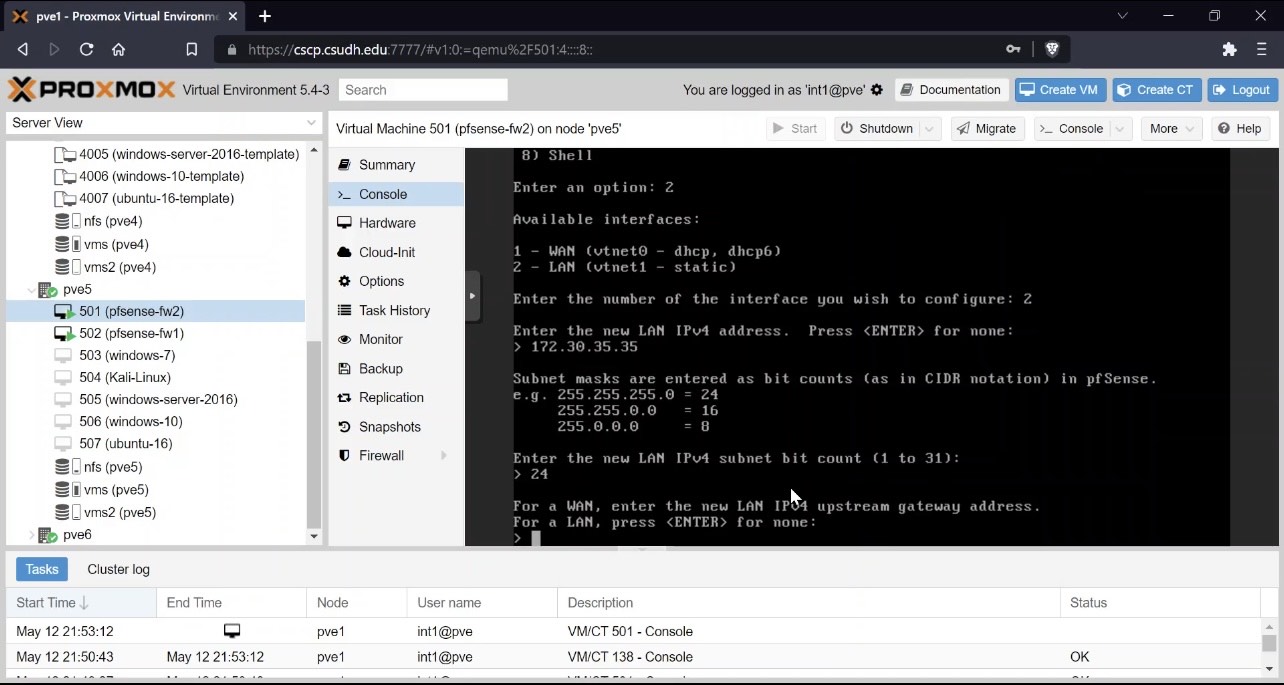The width and height of the screenshot is (1284, 685).
Task: Open the browser hamburger menu
Action: tap(1262, 49)
